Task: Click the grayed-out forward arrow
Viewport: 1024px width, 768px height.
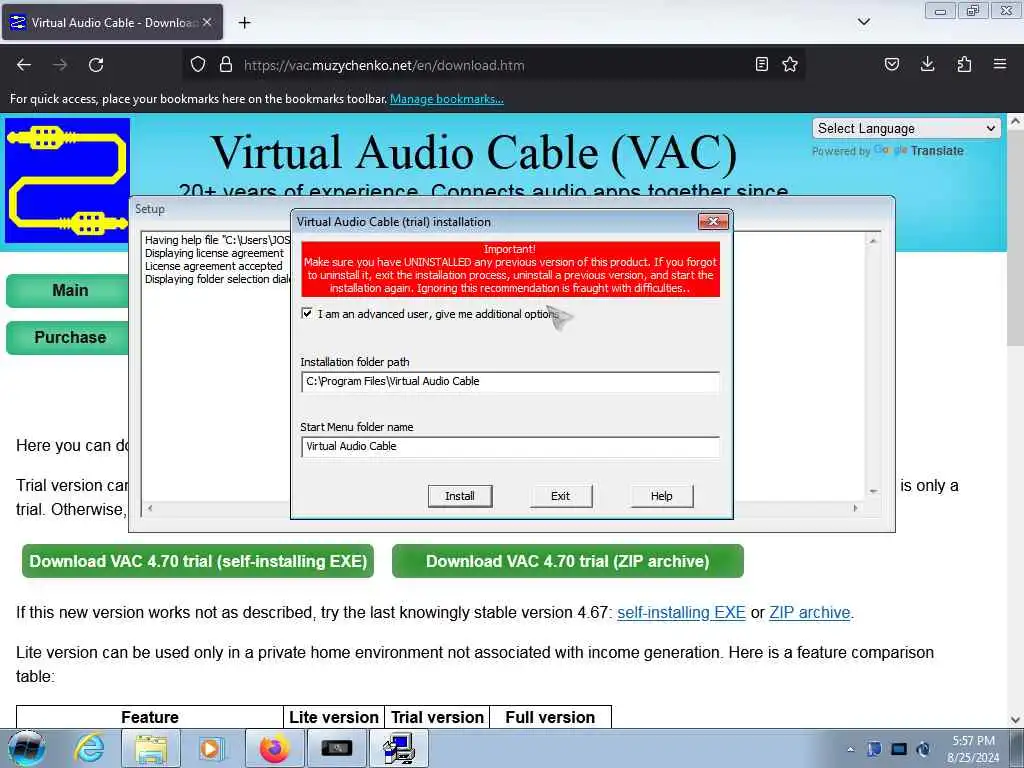Action: [x=60, y=65]
